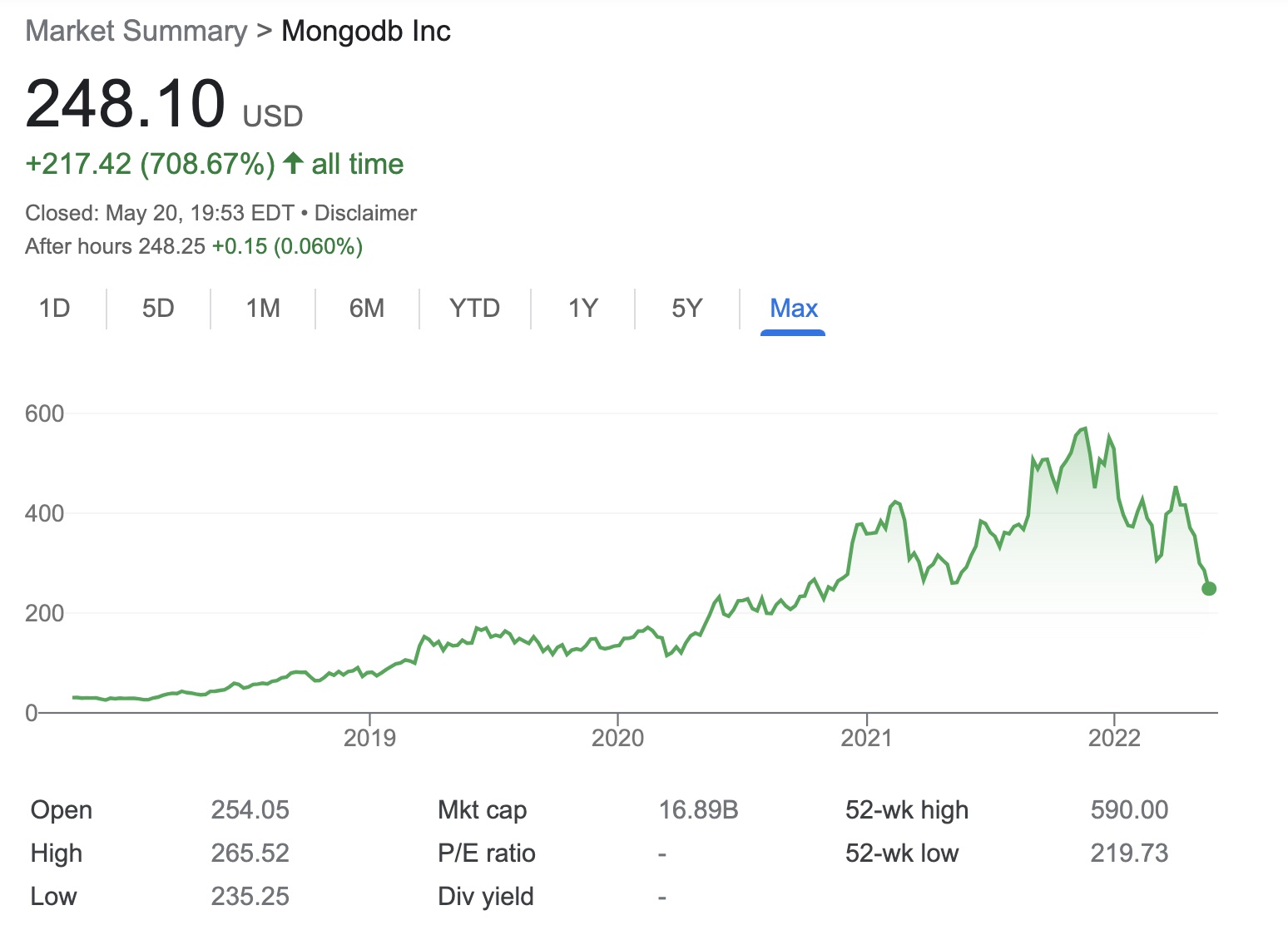Screen dimensions: 1288x940
Task: Click the 52-wk high value 590.00
Action: 1129,809
